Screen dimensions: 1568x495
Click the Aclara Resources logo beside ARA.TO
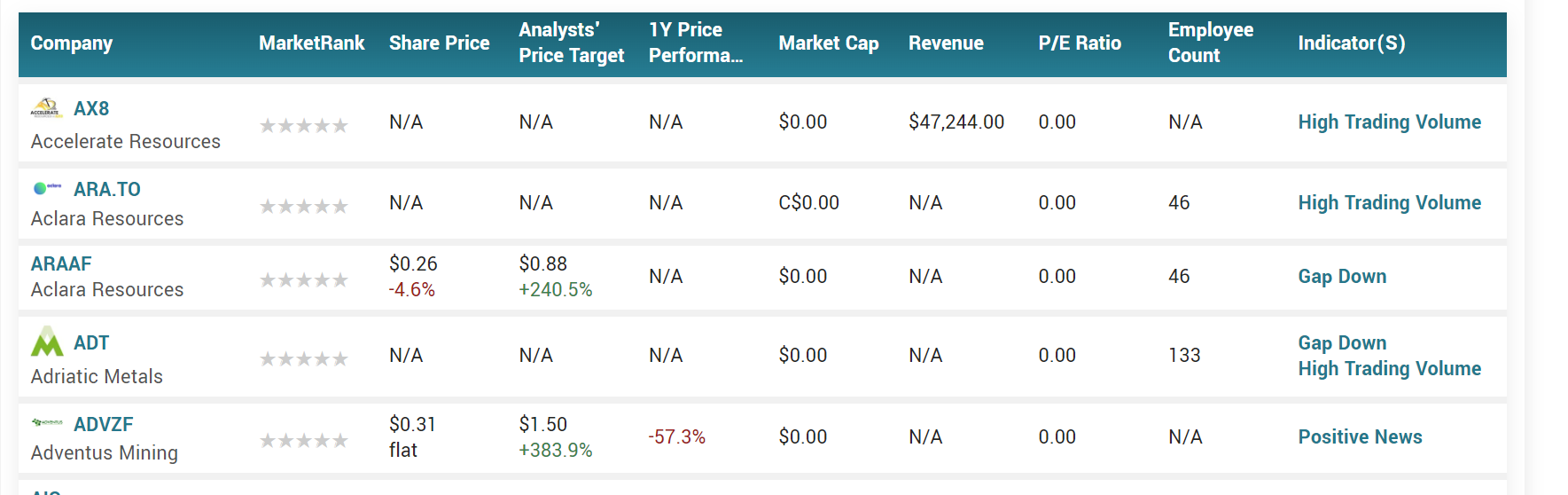47,188
